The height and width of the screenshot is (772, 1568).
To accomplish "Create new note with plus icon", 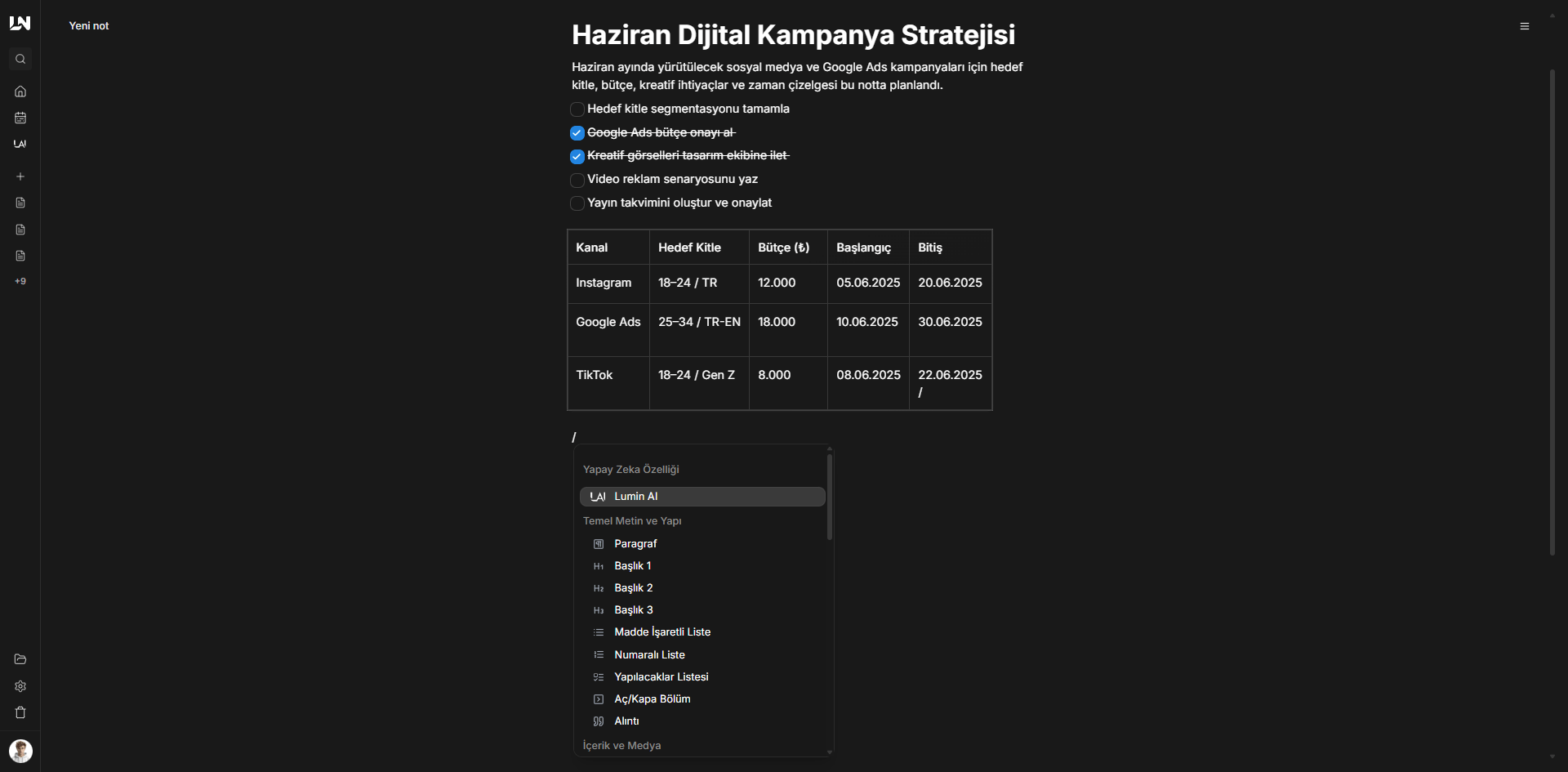I will click(x=20, y=176).
